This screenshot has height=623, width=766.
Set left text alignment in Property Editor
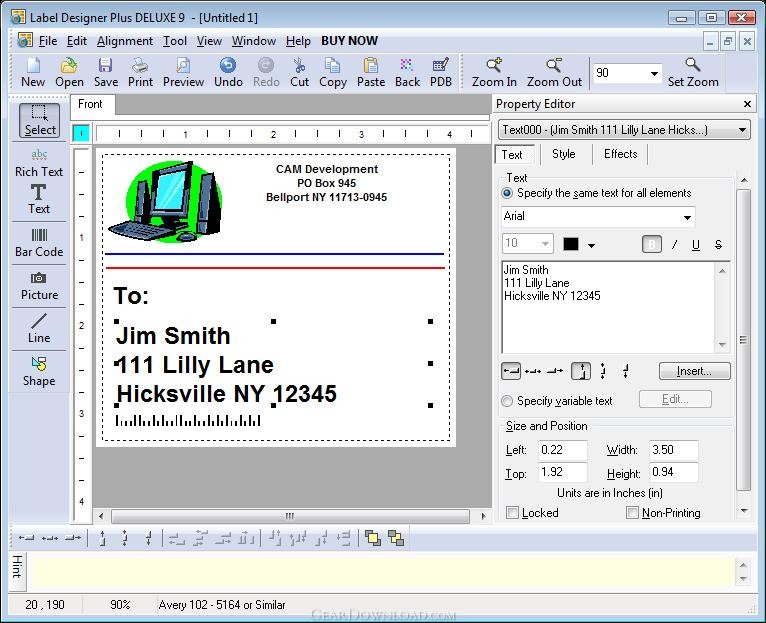(511, 371)
